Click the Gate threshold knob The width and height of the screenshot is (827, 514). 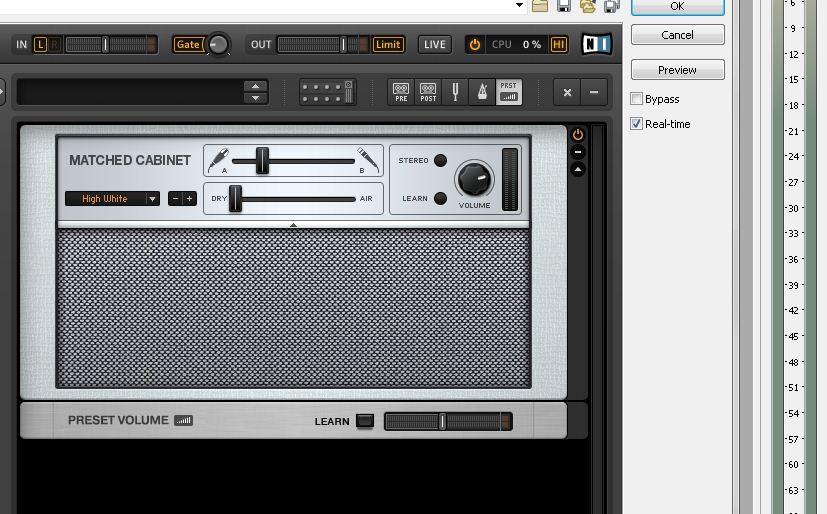218,45
